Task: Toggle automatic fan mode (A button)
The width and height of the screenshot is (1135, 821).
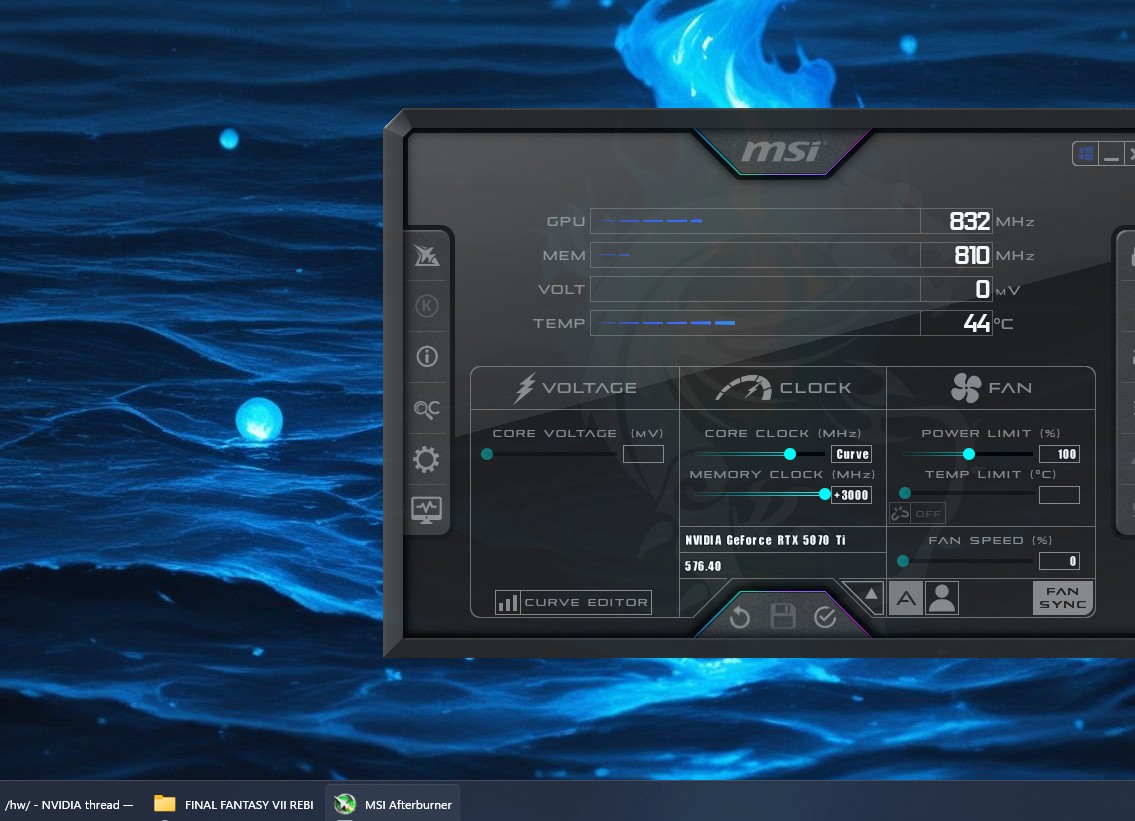Action: (906, 598)
